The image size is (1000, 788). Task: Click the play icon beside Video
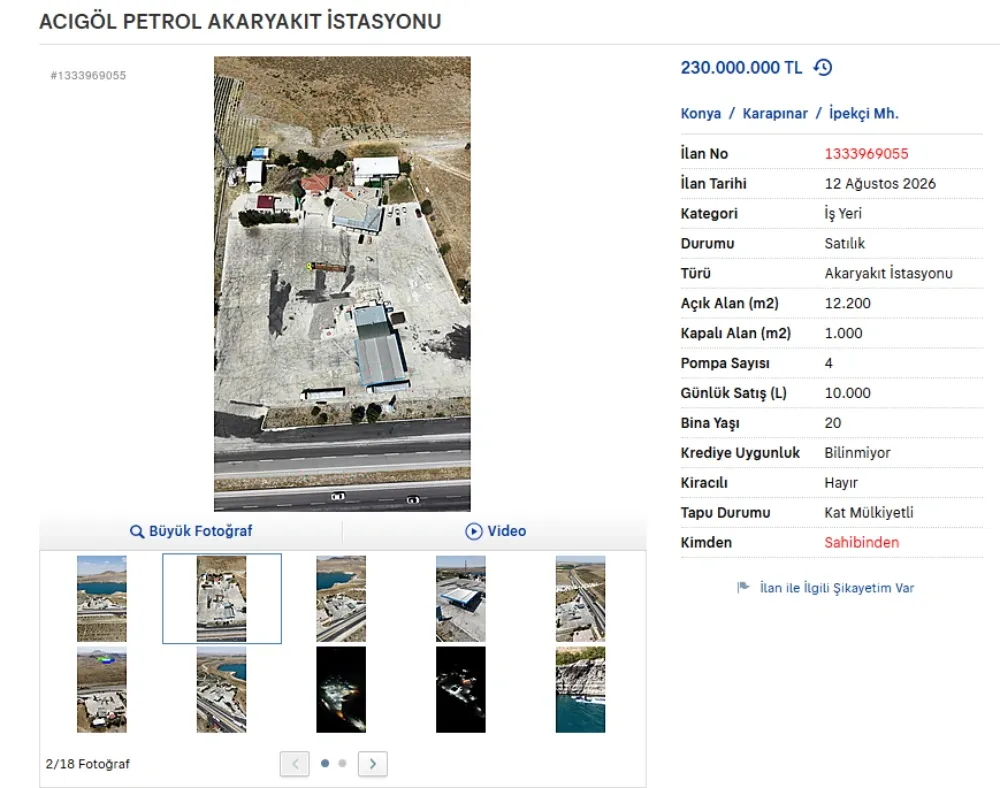click(x=473, y=531)
